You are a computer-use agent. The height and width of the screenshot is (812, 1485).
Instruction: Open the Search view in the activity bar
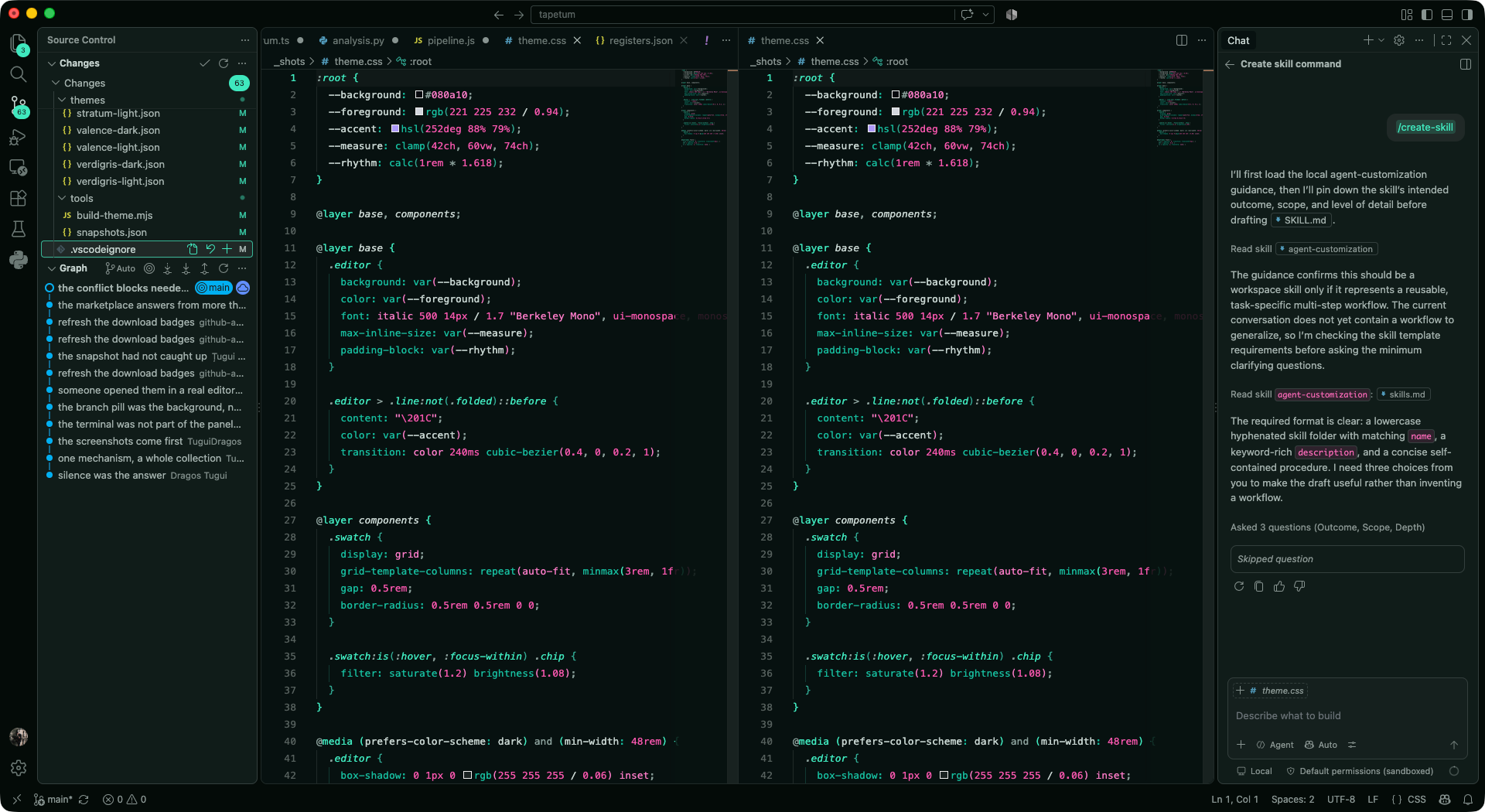coord(19,74)
